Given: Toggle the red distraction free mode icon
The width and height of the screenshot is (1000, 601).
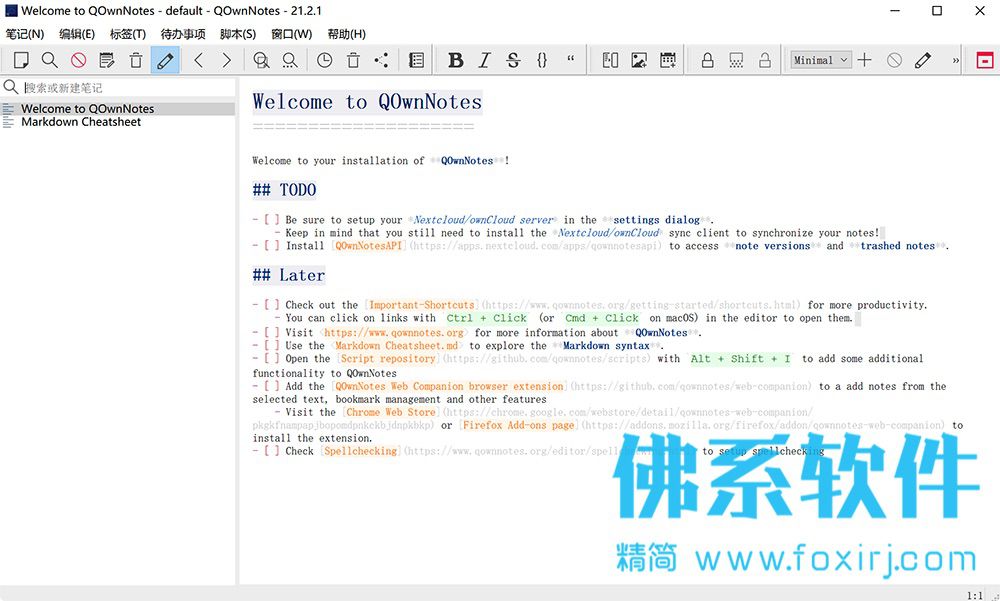Looking at the screenshot, I should pyautogui.click(x=985, y=60).
